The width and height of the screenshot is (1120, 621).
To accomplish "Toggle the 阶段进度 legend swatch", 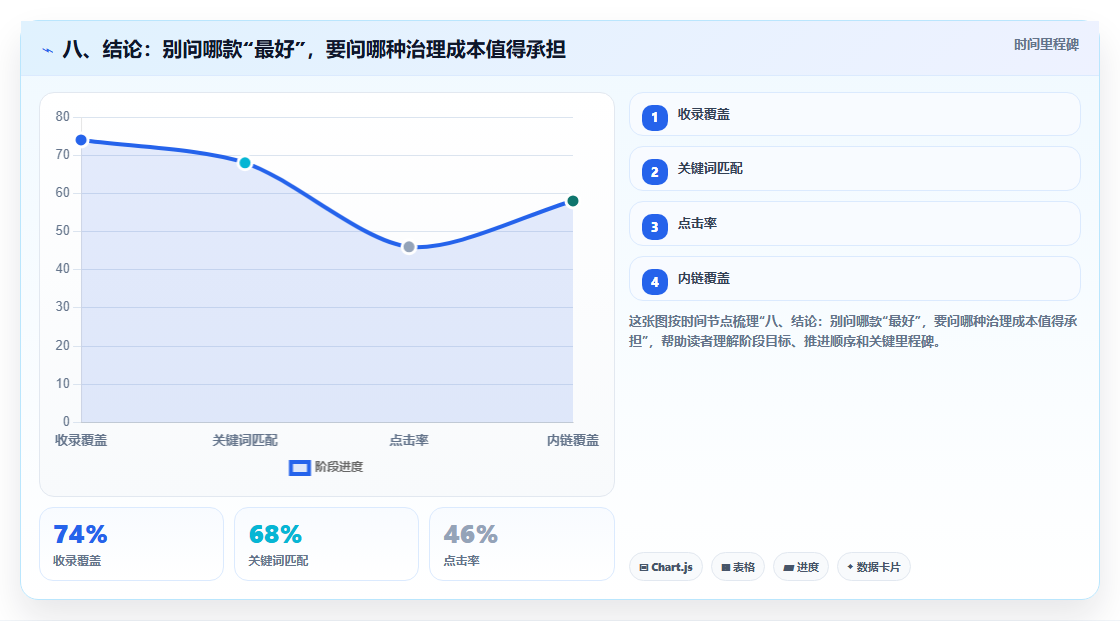I will tap(299, 467).
